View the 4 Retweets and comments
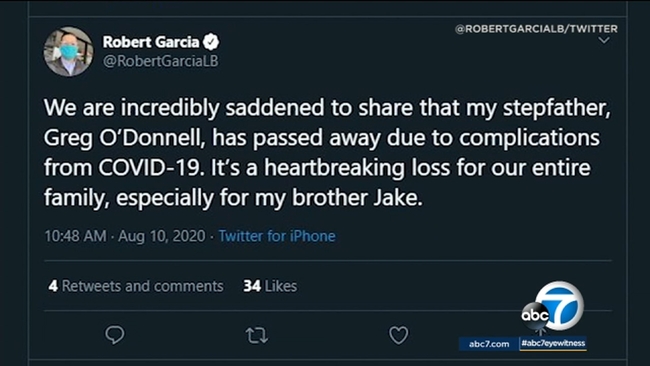The image size is (650, 366). pos(136,286)
